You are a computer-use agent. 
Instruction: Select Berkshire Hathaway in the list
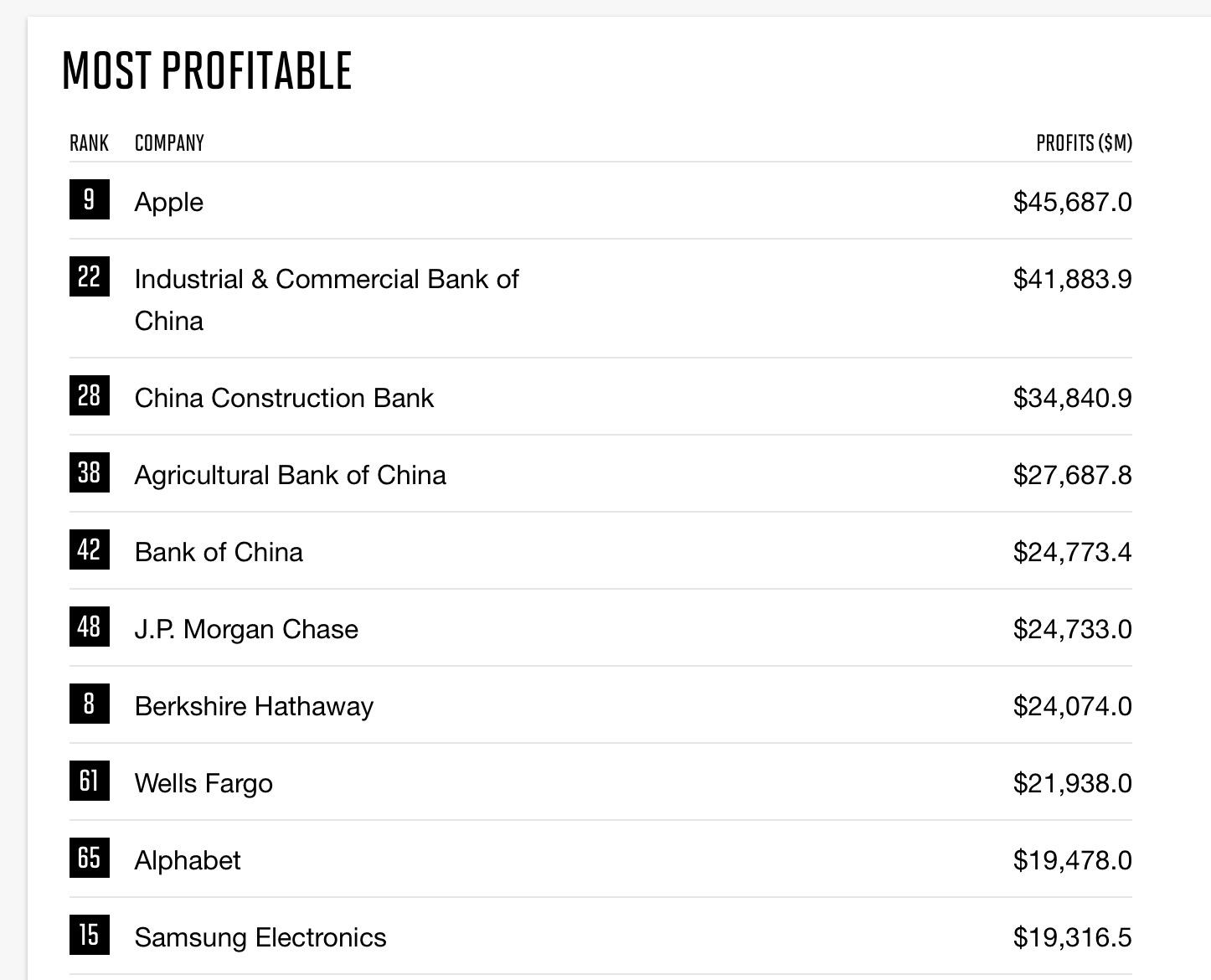coord(254,706)
